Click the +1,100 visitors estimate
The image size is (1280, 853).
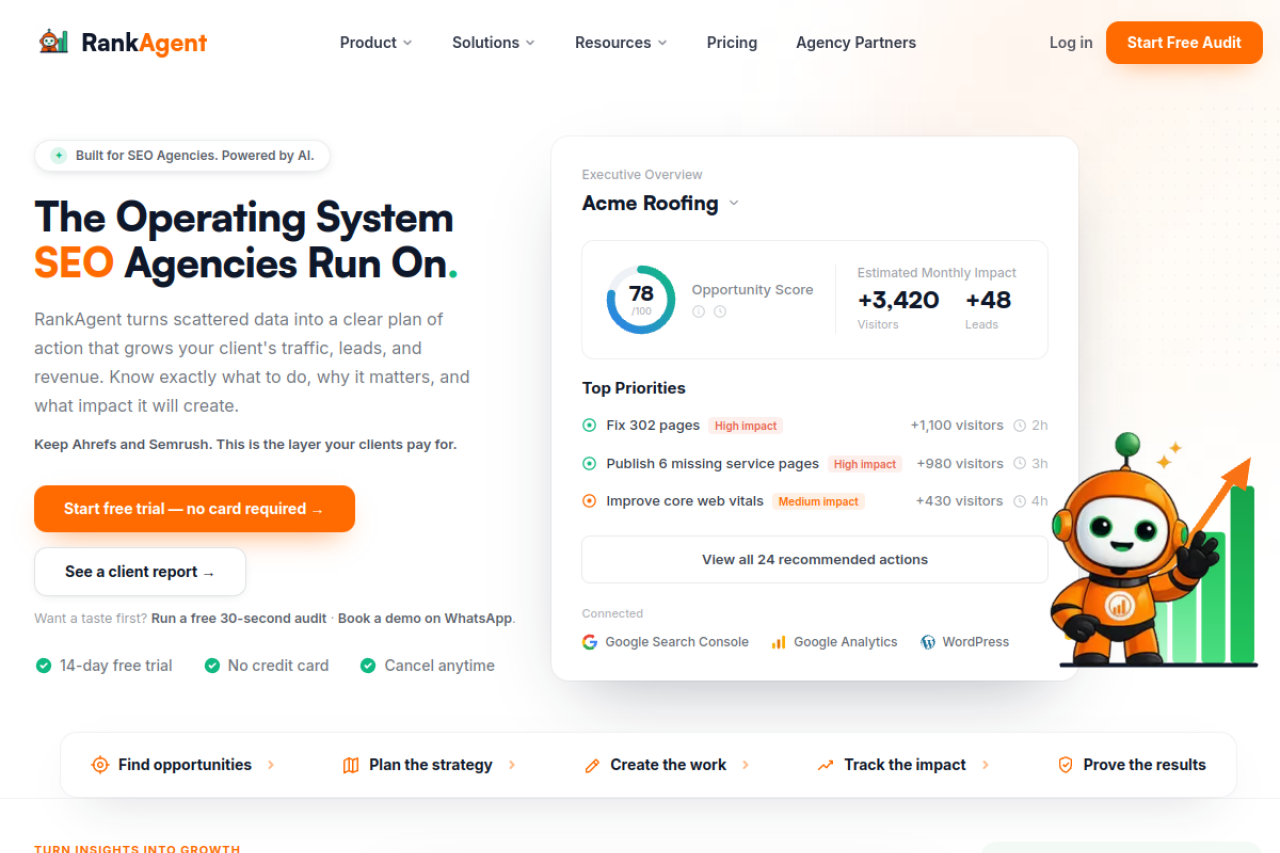[x=957, y=425]
